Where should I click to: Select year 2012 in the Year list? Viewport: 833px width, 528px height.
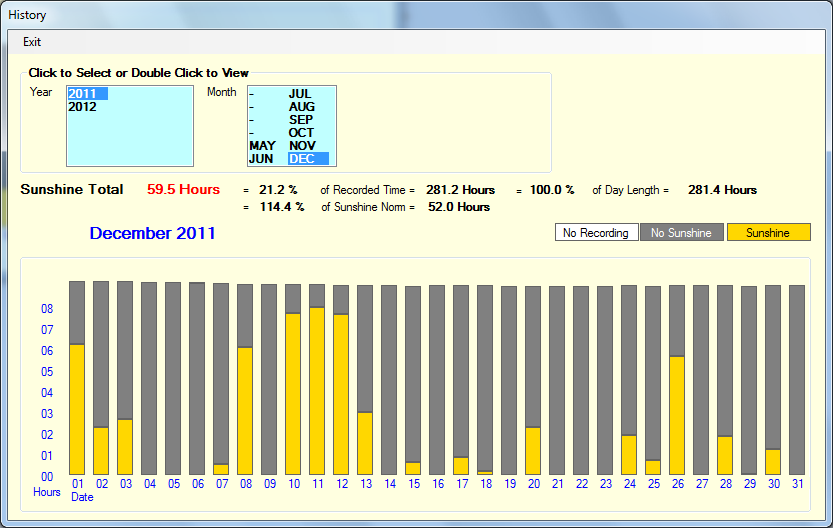[x=82, y=107]
